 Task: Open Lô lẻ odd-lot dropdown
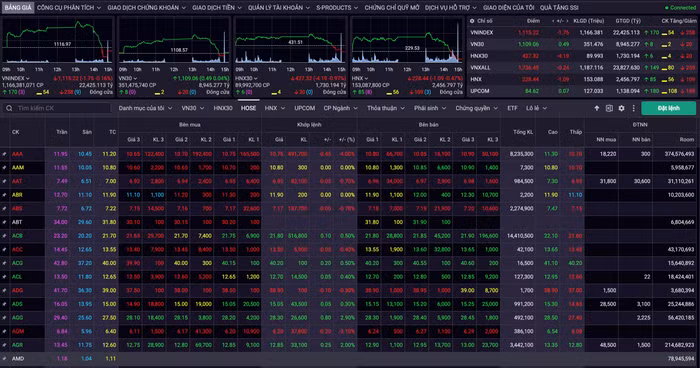coord(536,108)
